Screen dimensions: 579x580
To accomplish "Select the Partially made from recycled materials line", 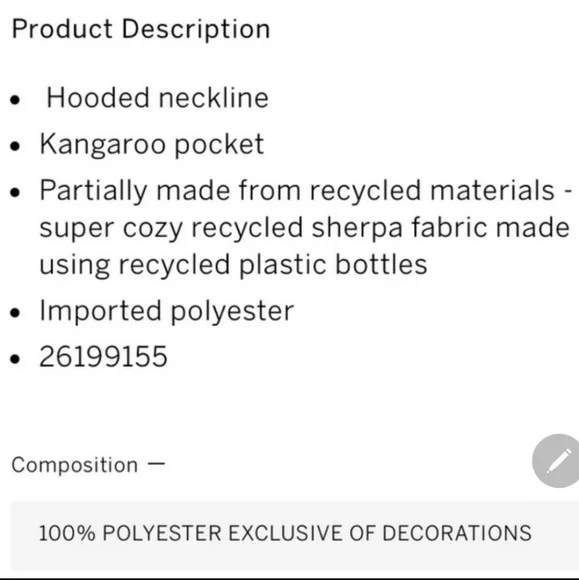I will [x=306, y=190].
